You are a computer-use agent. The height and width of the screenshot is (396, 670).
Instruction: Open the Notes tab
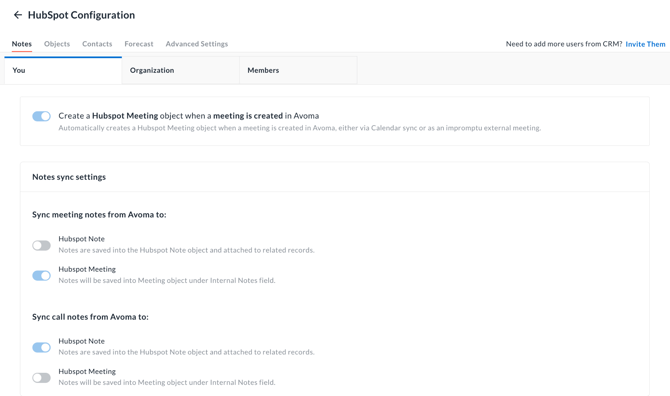[22, 44]
